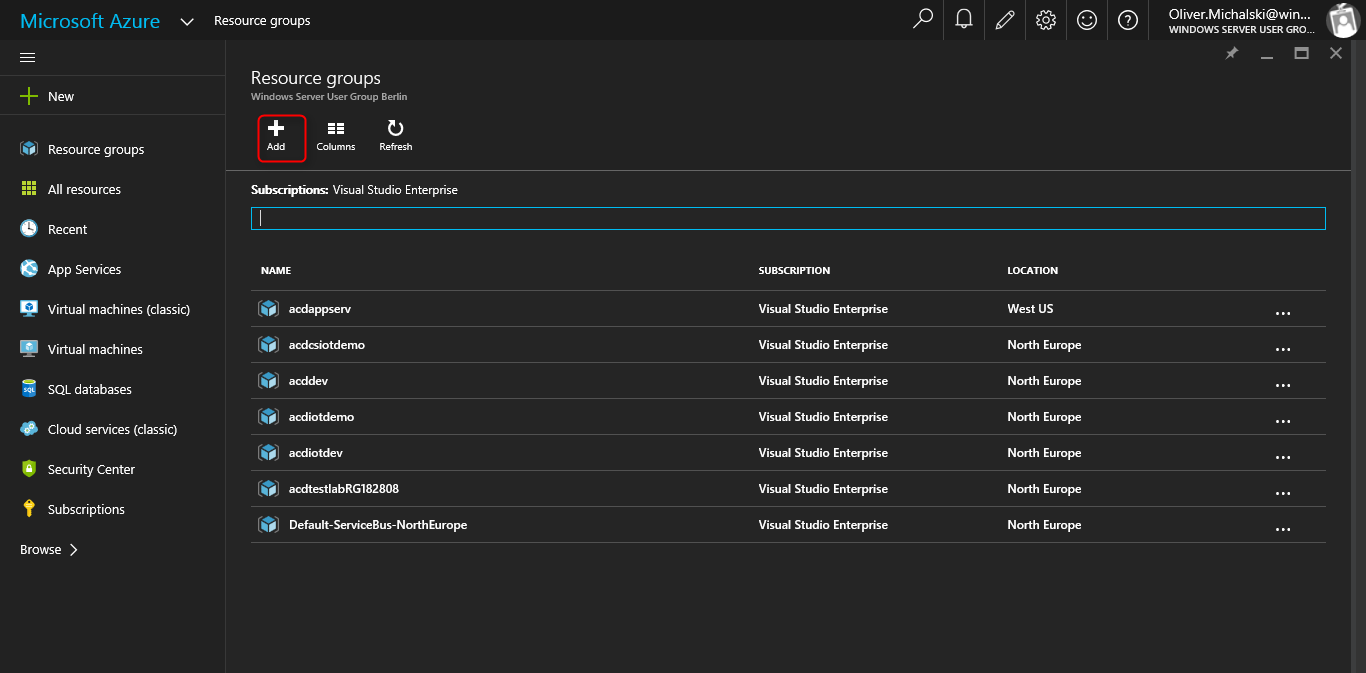Image resolution: width=1366 pixels, height=673 pixels.
Task: Open SQL databases in the sidebar
Action: point(90,389)
